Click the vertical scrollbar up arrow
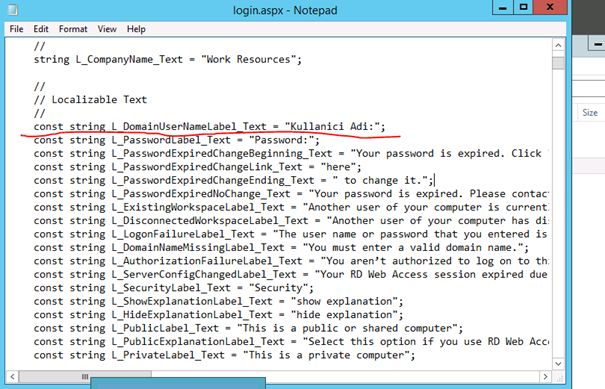The height and width of the screenshot is (389, 605). click(558, 46)
